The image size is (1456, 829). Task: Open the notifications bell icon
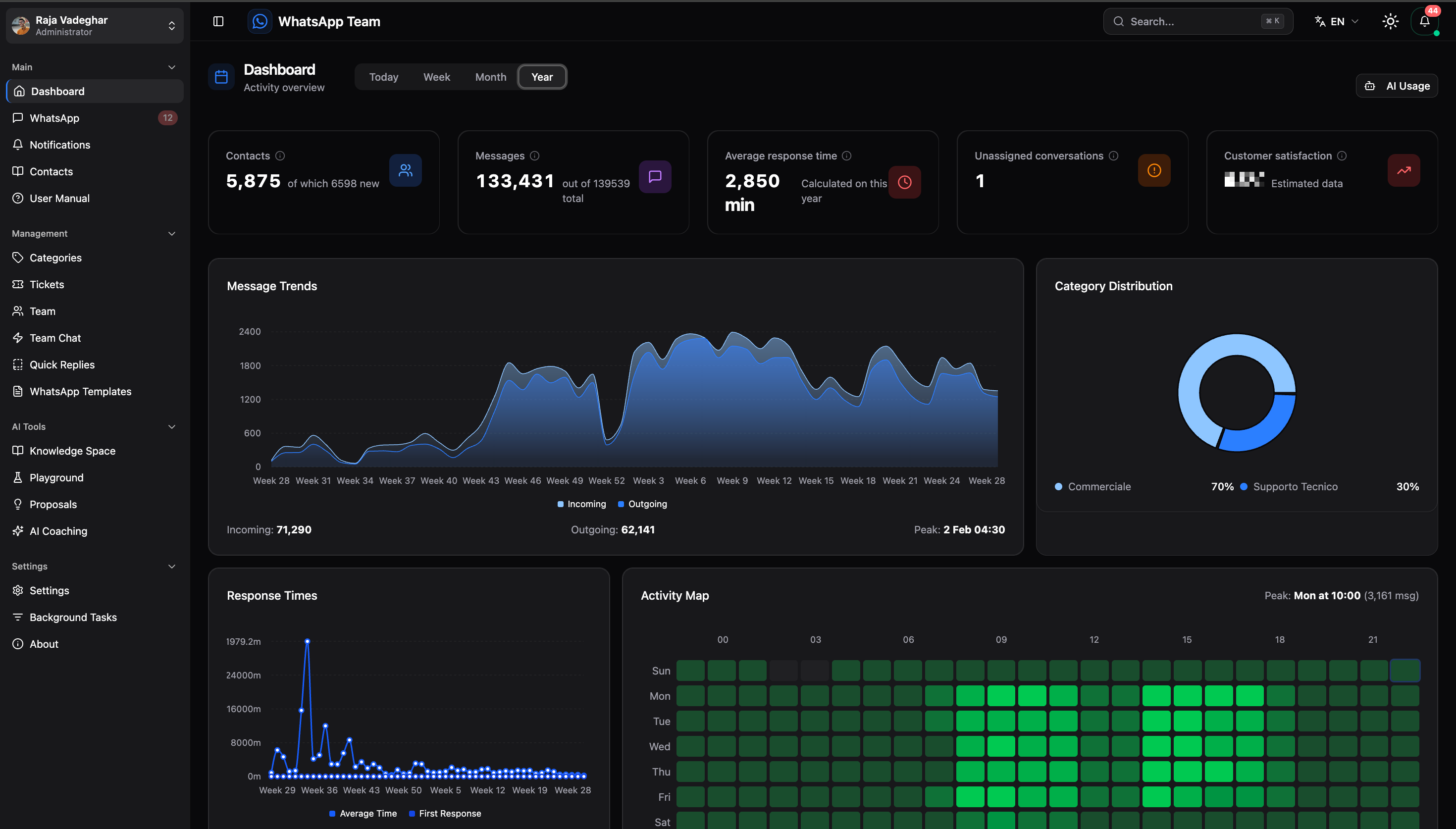coord(1424,22)
